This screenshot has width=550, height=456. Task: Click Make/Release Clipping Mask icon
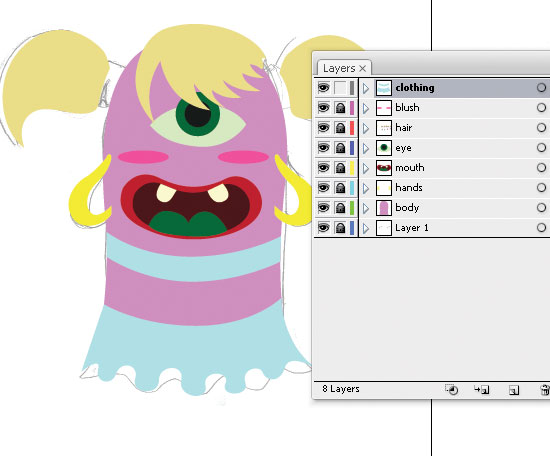451,389
